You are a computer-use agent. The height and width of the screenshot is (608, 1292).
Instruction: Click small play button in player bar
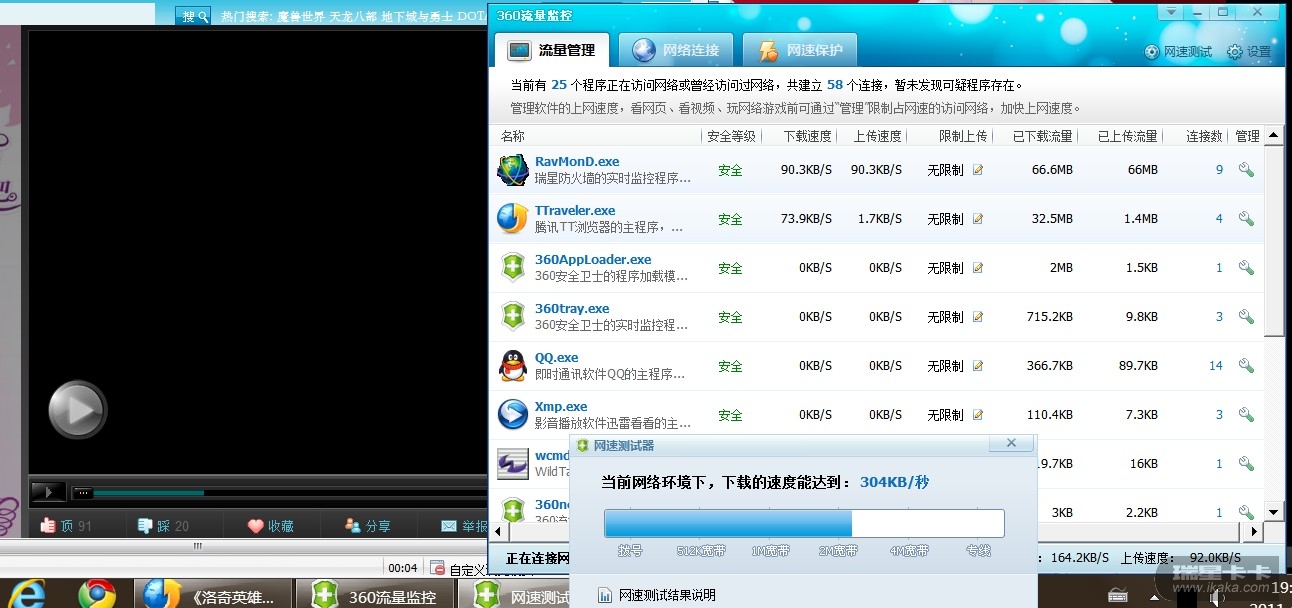point(47,491)
